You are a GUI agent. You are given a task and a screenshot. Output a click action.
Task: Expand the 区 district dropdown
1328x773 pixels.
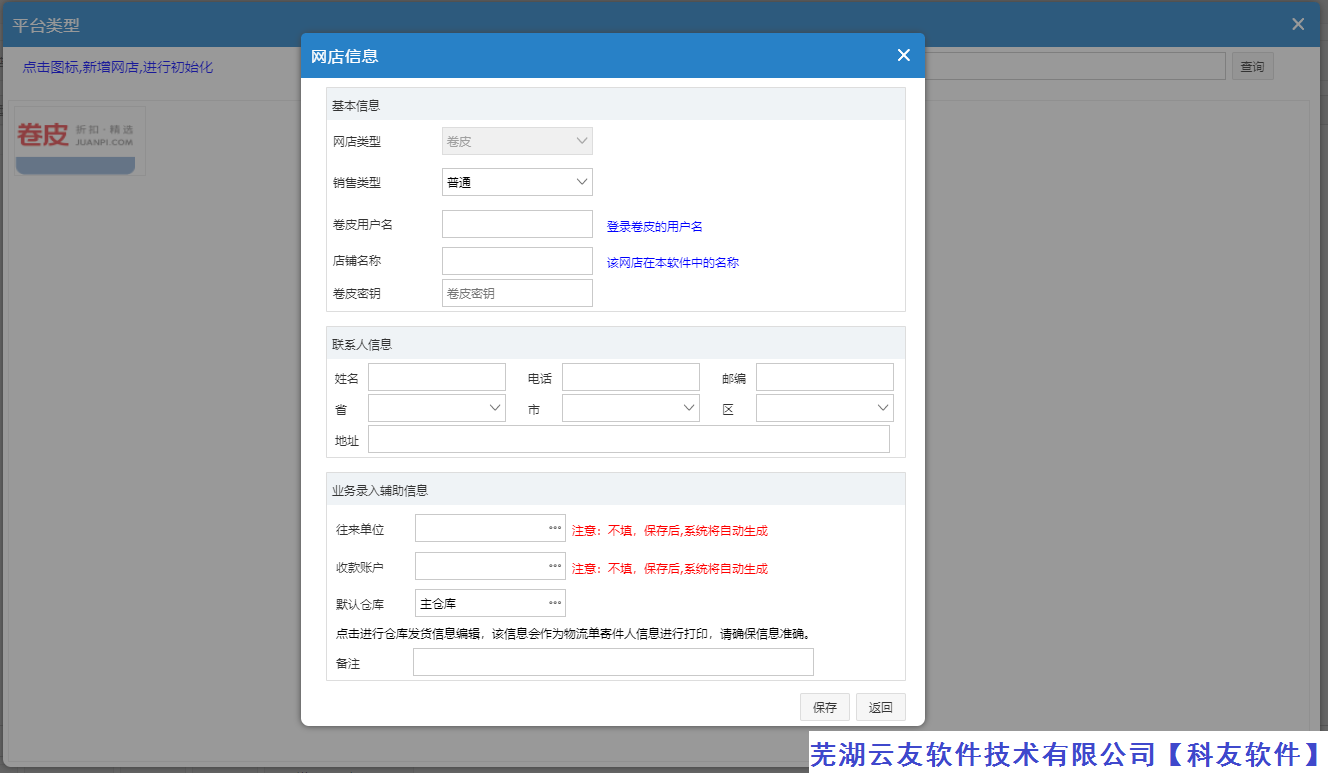825,408
